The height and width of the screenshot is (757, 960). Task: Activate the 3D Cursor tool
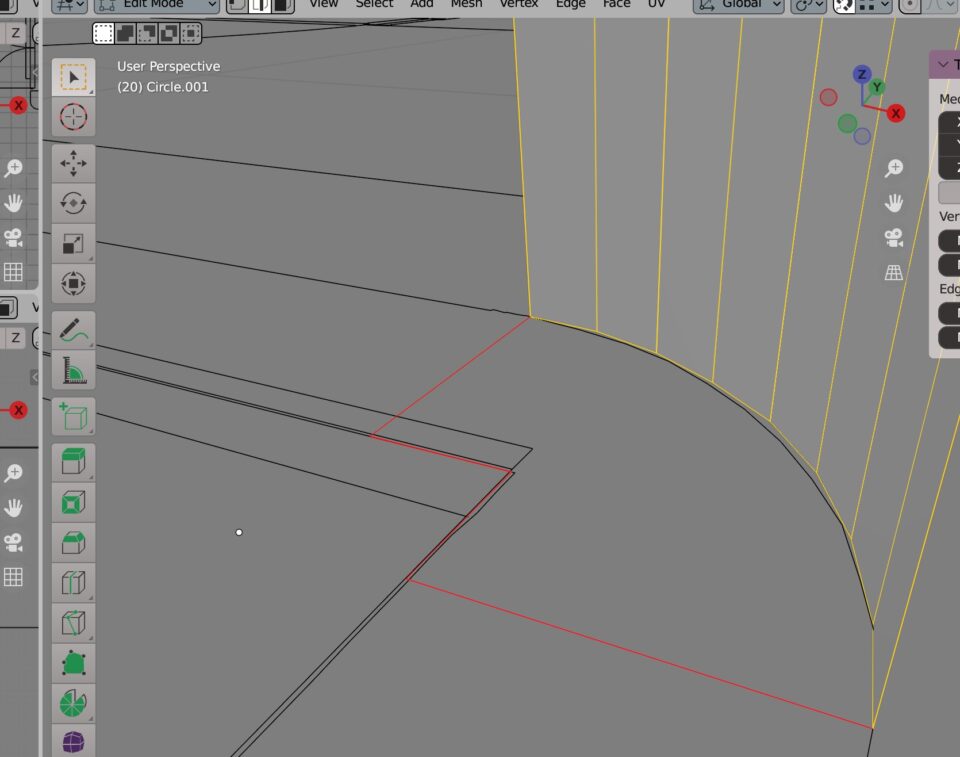(73, 116)
